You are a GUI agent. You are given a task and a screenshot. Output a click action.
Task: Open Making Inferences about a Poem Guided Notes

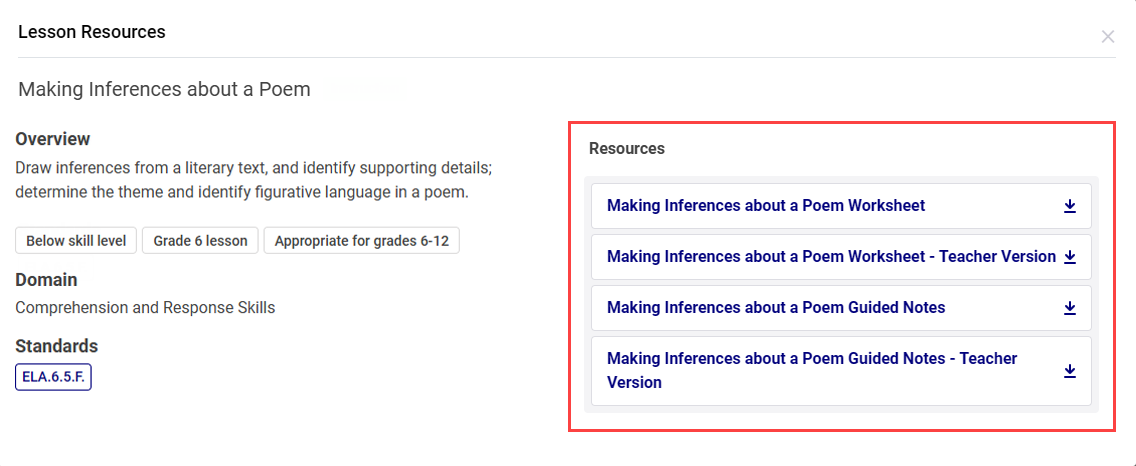(x=776, y=308)
